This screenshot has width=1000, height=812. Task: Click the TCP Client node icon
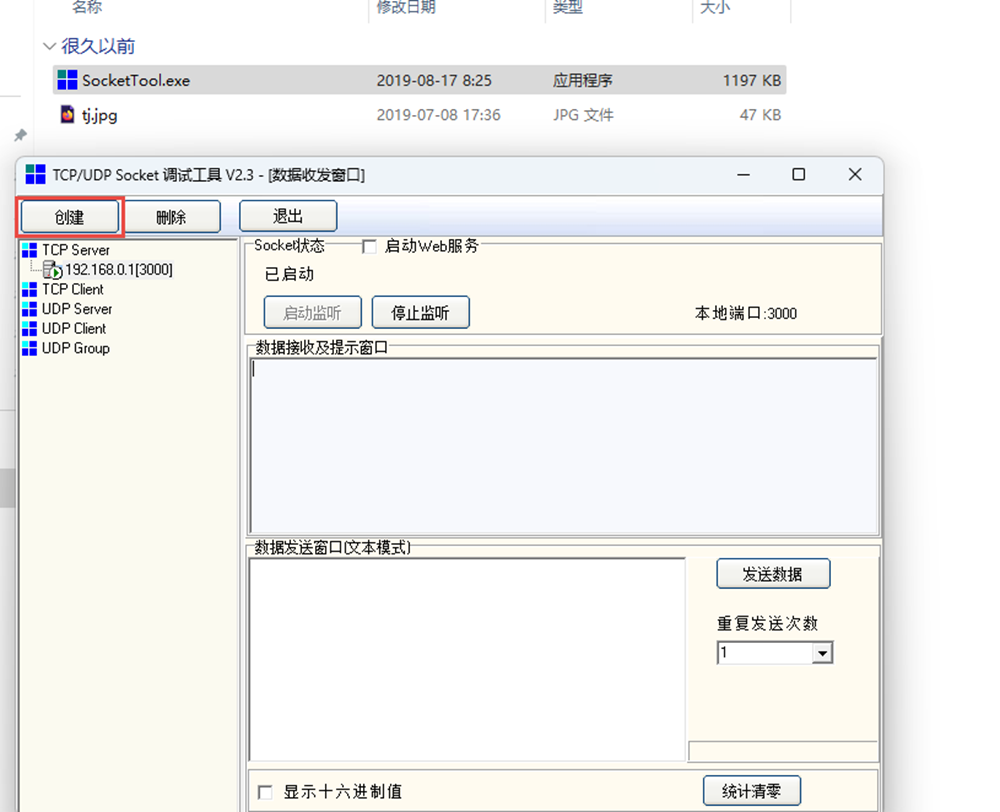point(29,289)
